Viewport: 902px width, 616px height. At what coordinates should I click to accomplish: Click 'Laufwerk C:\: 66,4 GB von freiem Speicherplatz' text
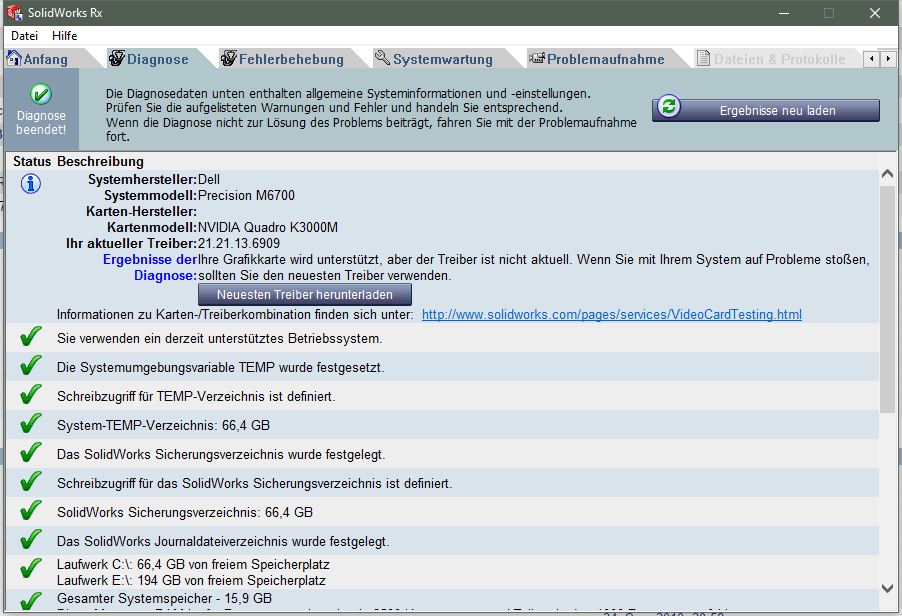193,564
